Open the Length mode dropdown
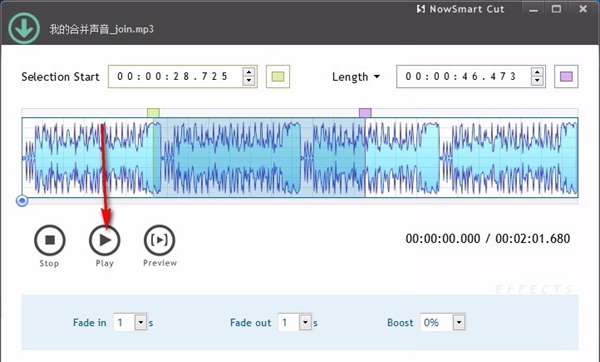 (x=356, y=77)
